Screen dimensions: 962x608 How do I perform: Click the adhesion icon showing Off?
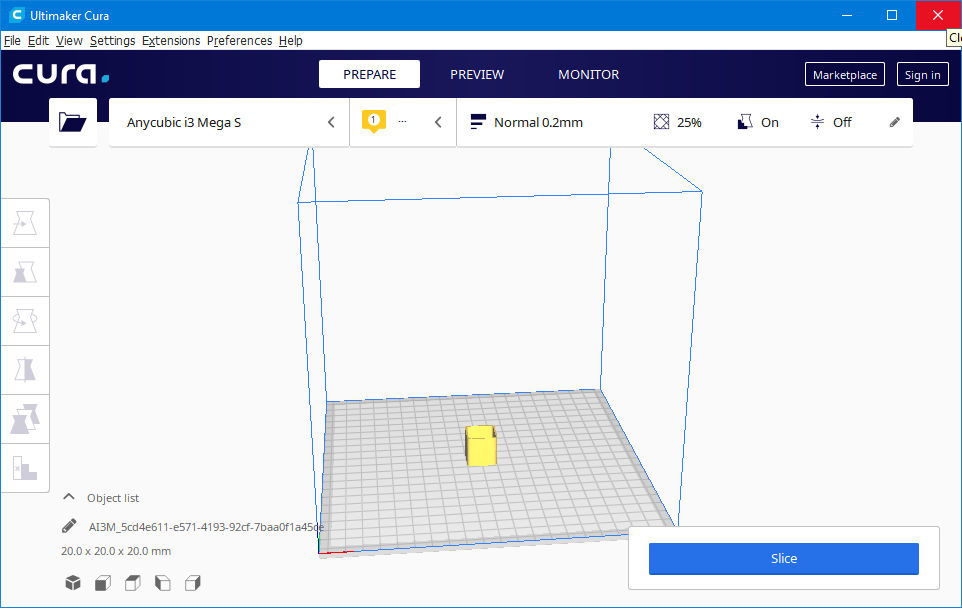[817, 122]
